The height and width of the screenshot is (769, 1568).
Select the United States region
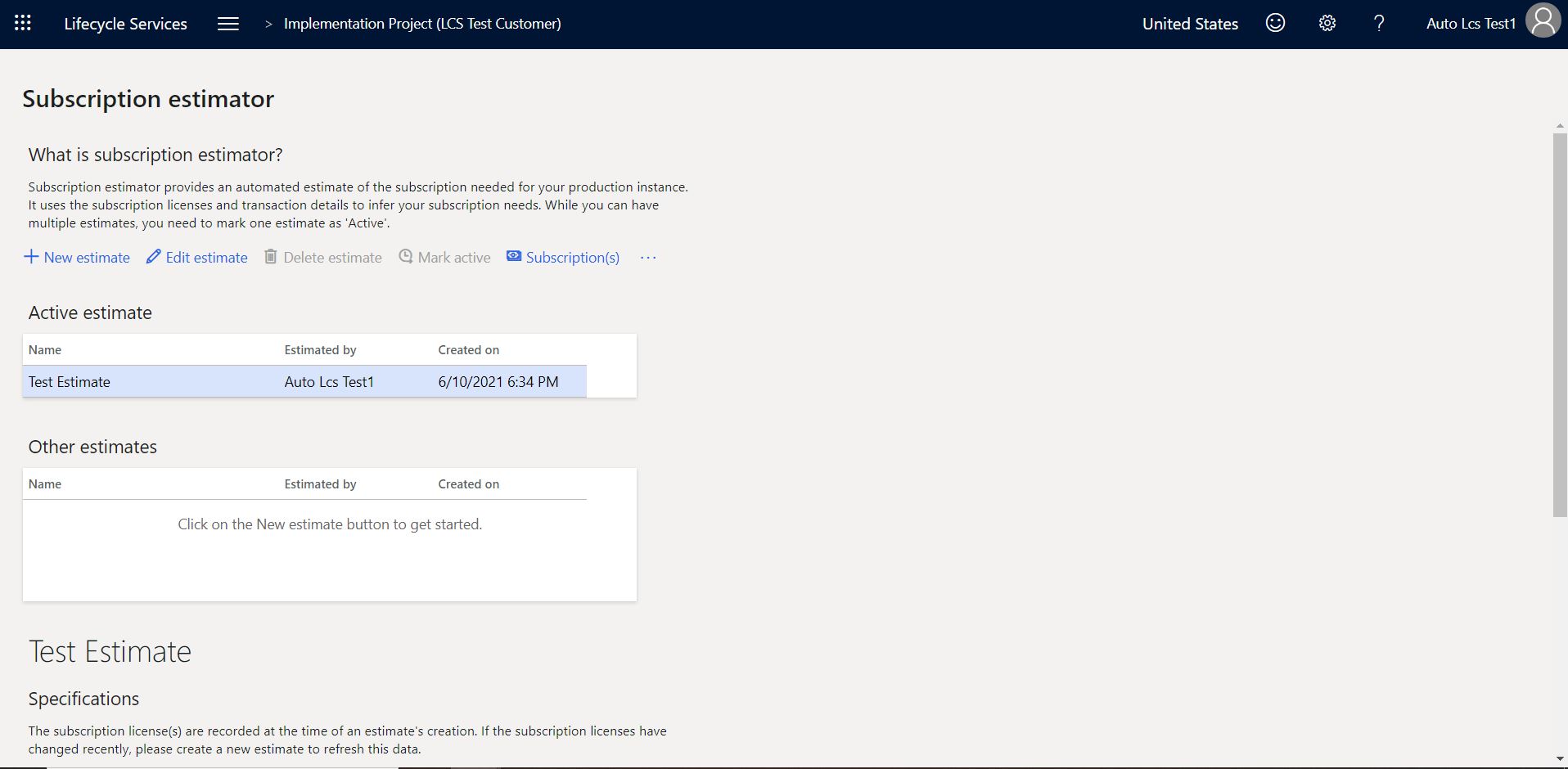pos(1190,24)
